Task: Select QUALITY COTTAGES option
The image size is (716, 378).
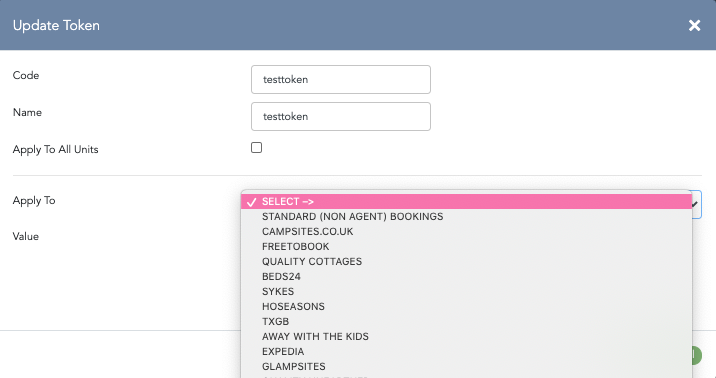Action: tap(467, 262)
